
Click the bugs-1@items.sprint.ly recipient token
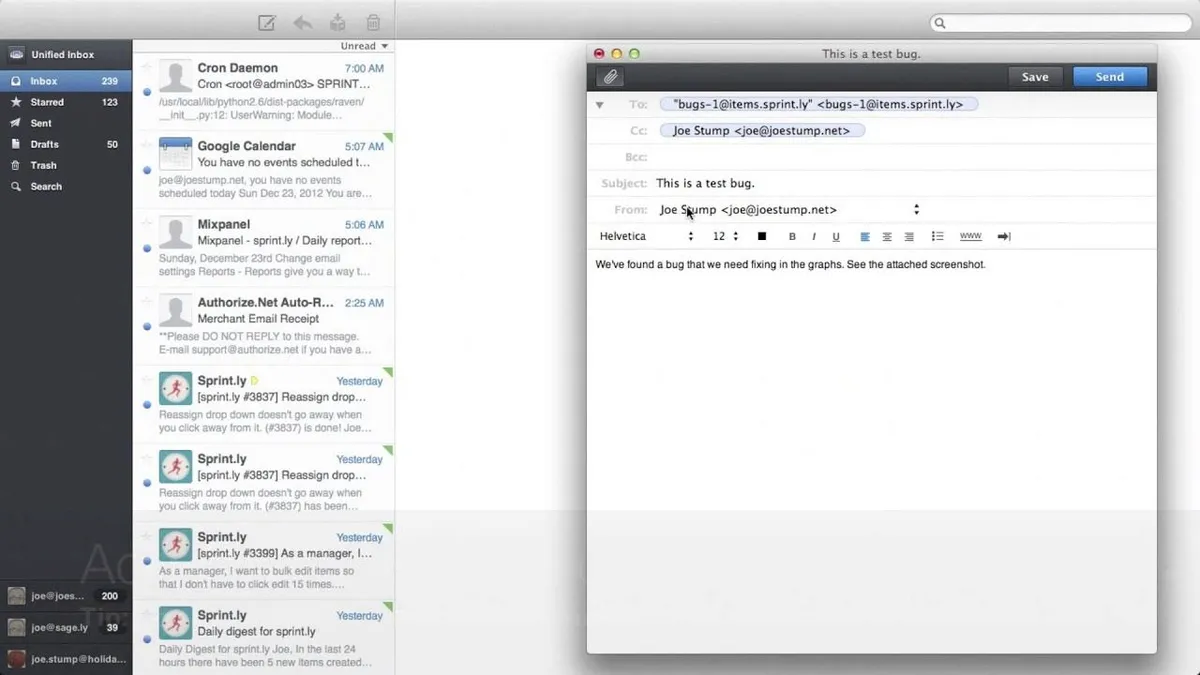(819, 104)
